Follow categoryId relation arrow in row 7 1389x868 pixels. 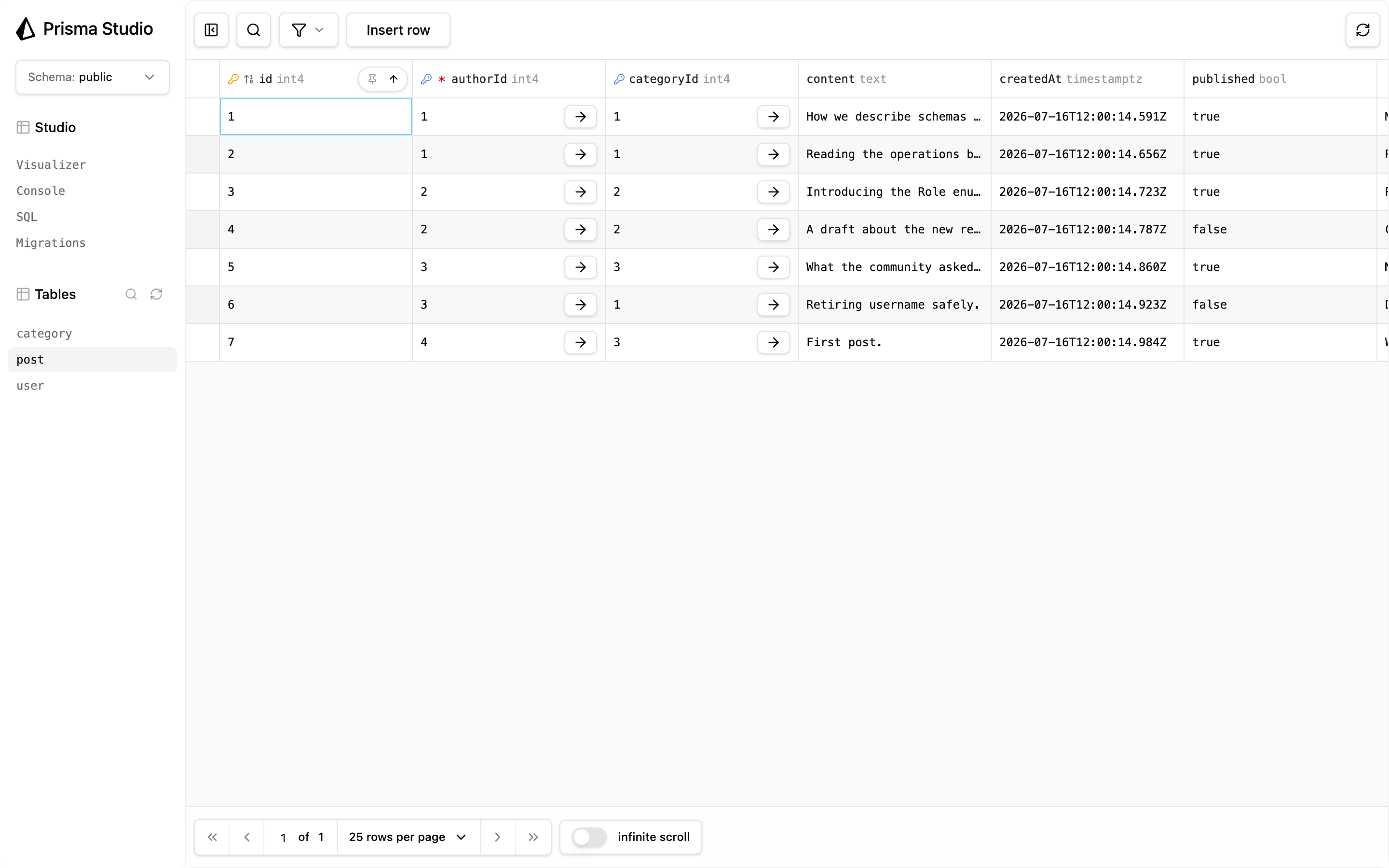(x=773, y=342)
